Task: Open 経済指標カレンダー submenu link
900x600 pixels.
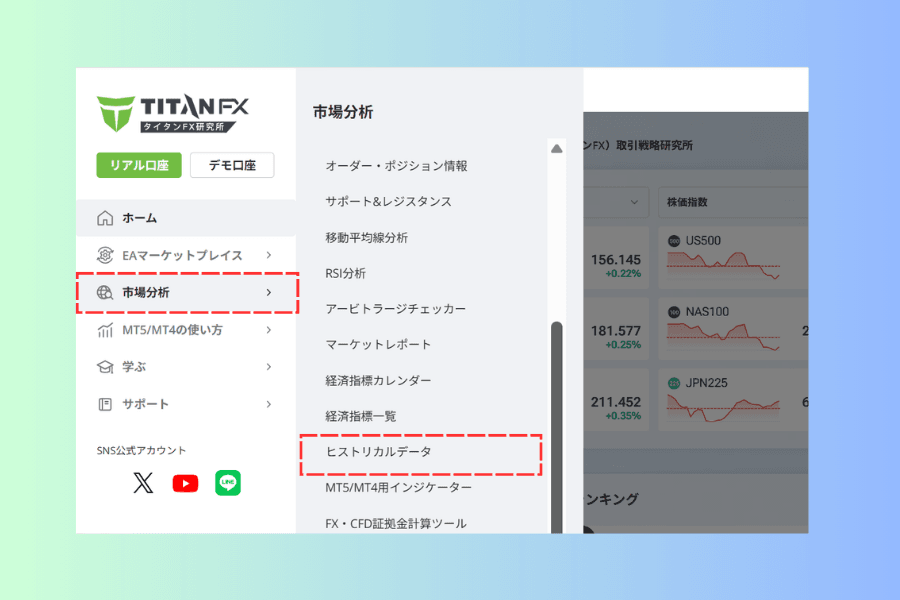Action: click(x=378, y=381)
